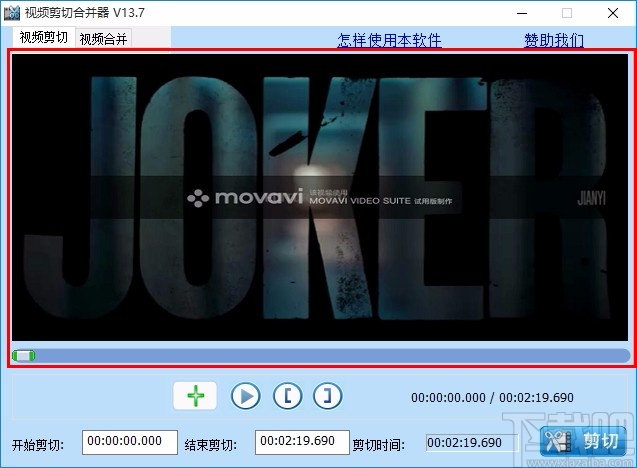This screenshot has height=468, width=637.
Task: Play the loaded video
Action: click(246, 396)
